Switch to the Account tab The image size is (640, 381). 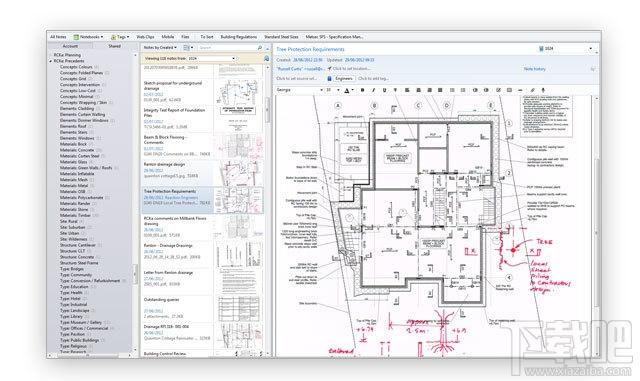(70, 46)
